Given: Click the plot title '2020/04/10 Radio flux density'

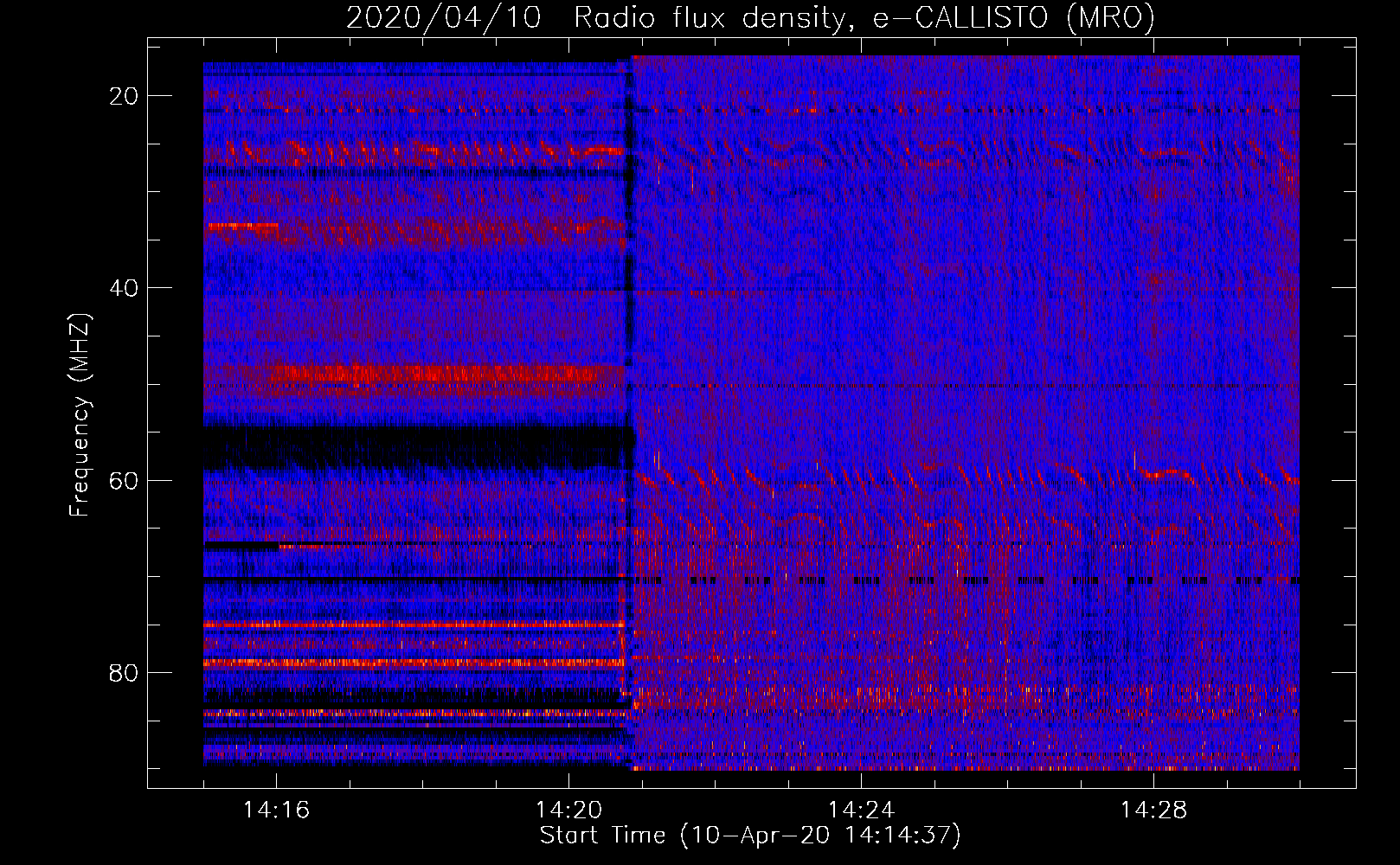Looking at the screenshot, I should click(750, 18).
